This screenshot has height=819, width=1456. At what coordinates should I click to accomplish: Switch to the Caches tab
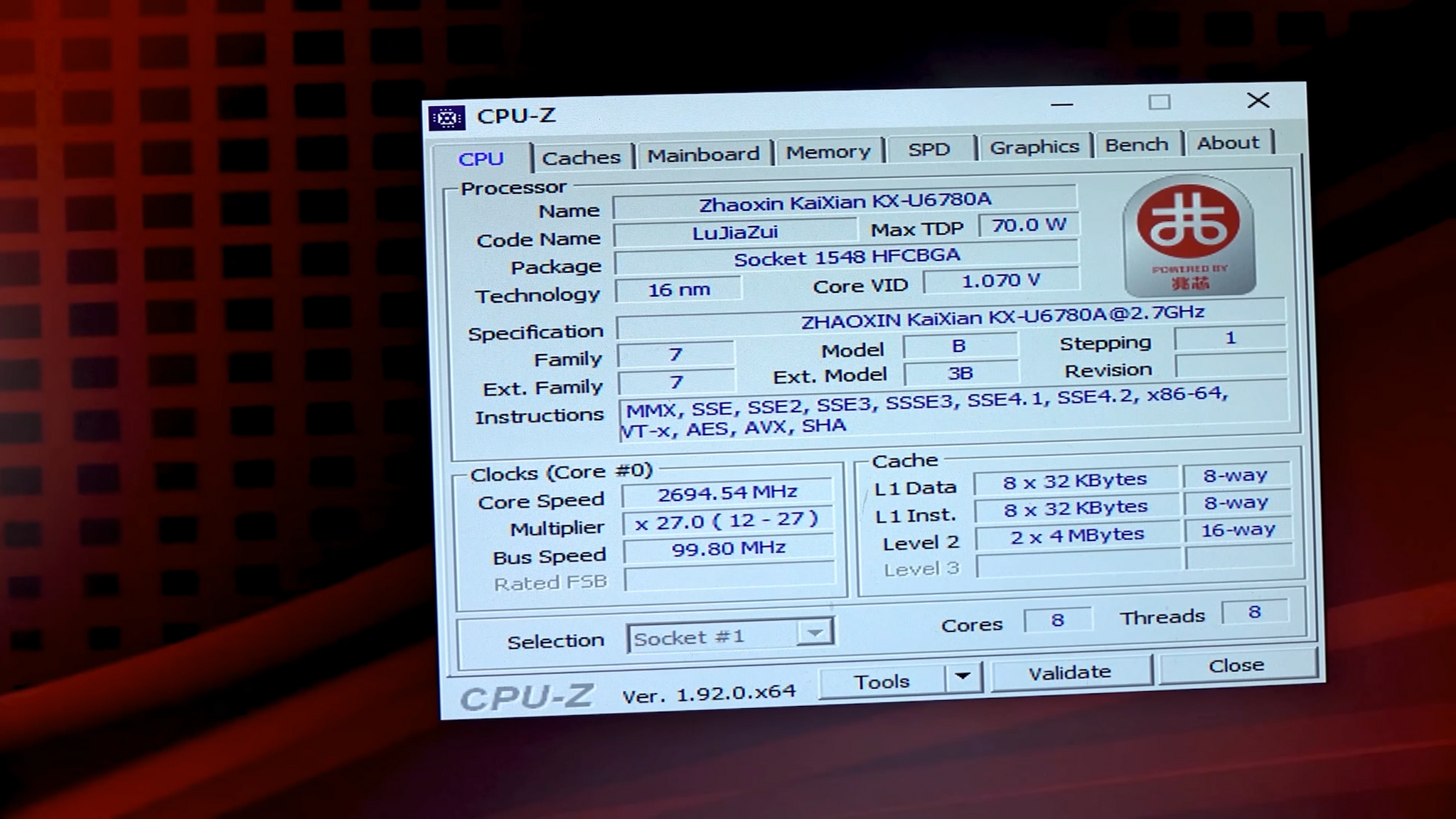tap(581, 157)
